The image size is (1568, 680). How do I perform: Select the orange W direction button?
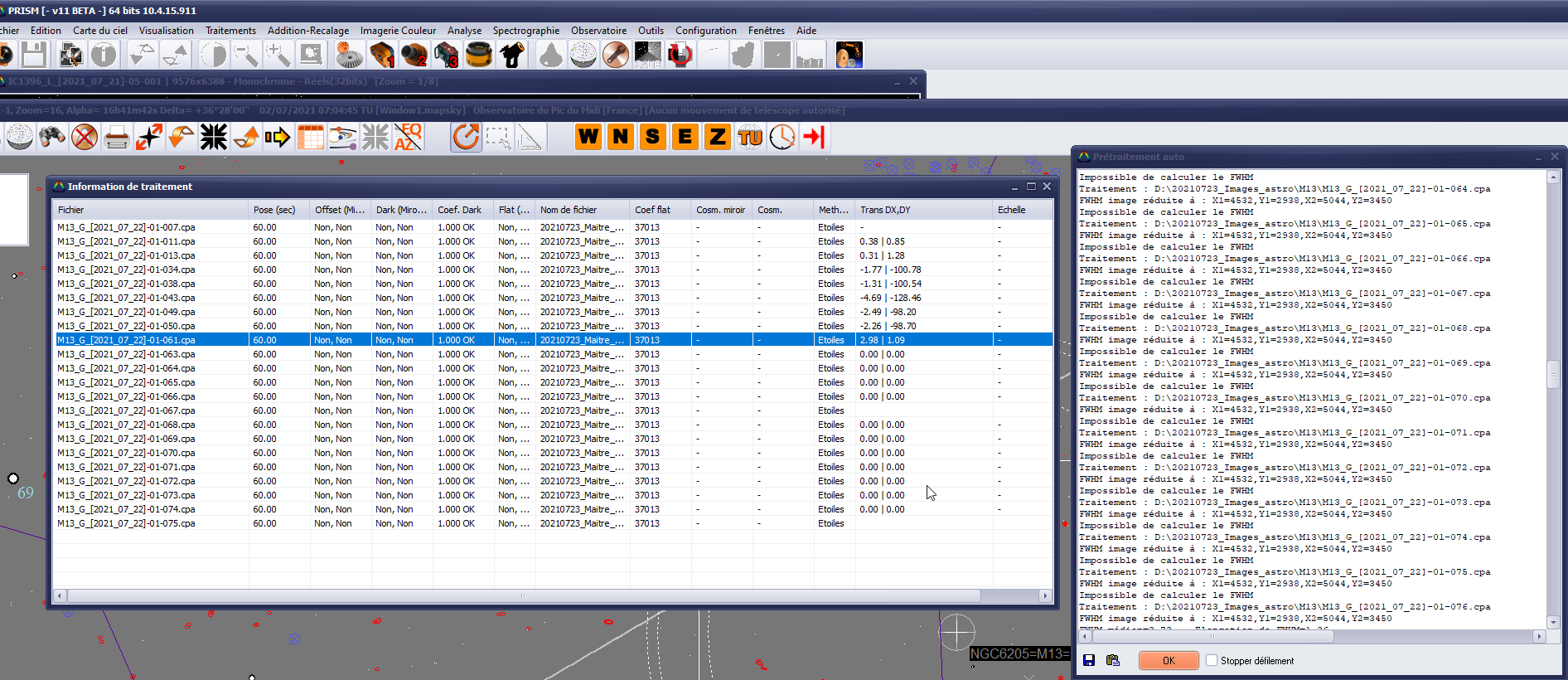tap(588, 137)
